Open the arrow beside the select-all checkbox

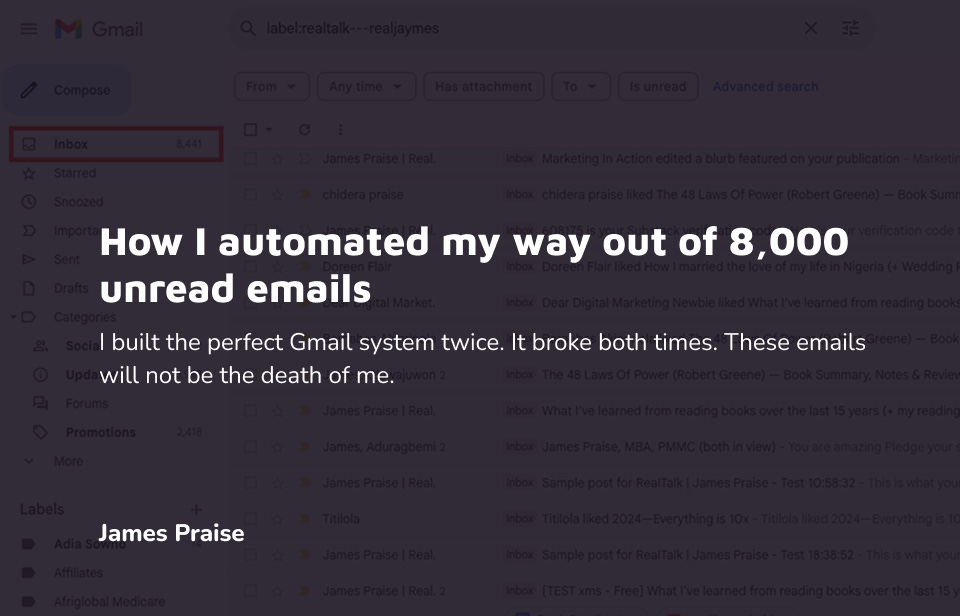[268, 129]
